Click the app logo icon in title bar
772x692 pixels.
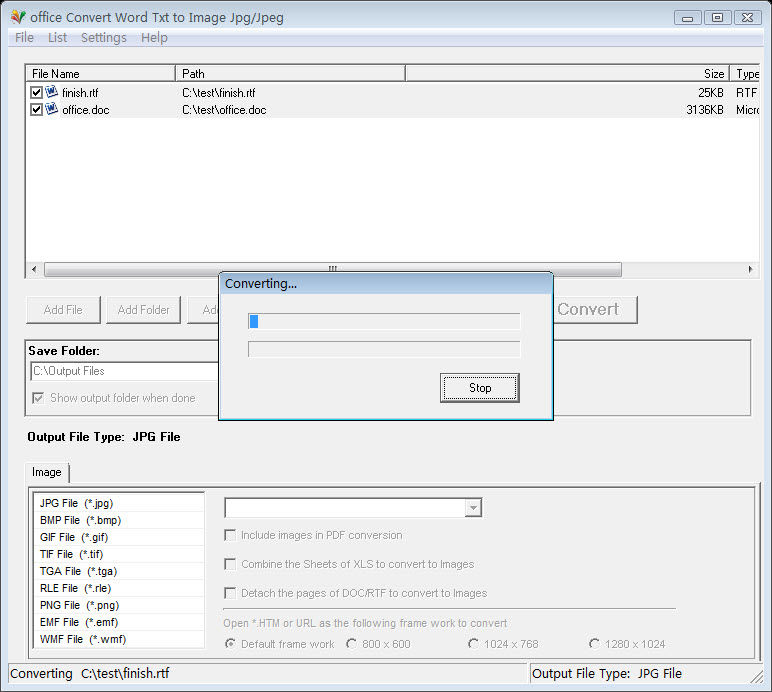[x=18, y=17]
